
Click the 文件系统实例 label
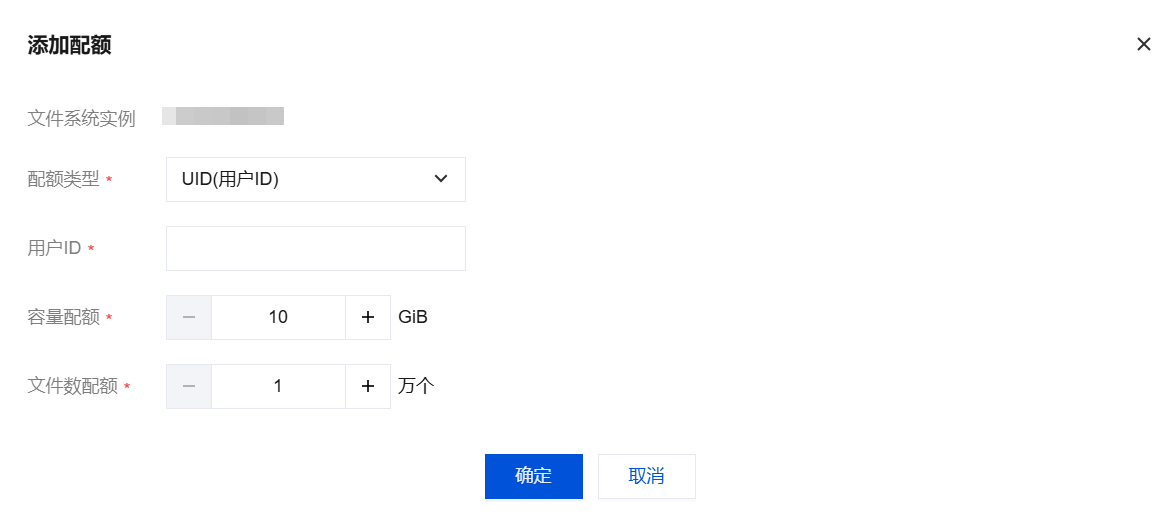pos(81,119)
